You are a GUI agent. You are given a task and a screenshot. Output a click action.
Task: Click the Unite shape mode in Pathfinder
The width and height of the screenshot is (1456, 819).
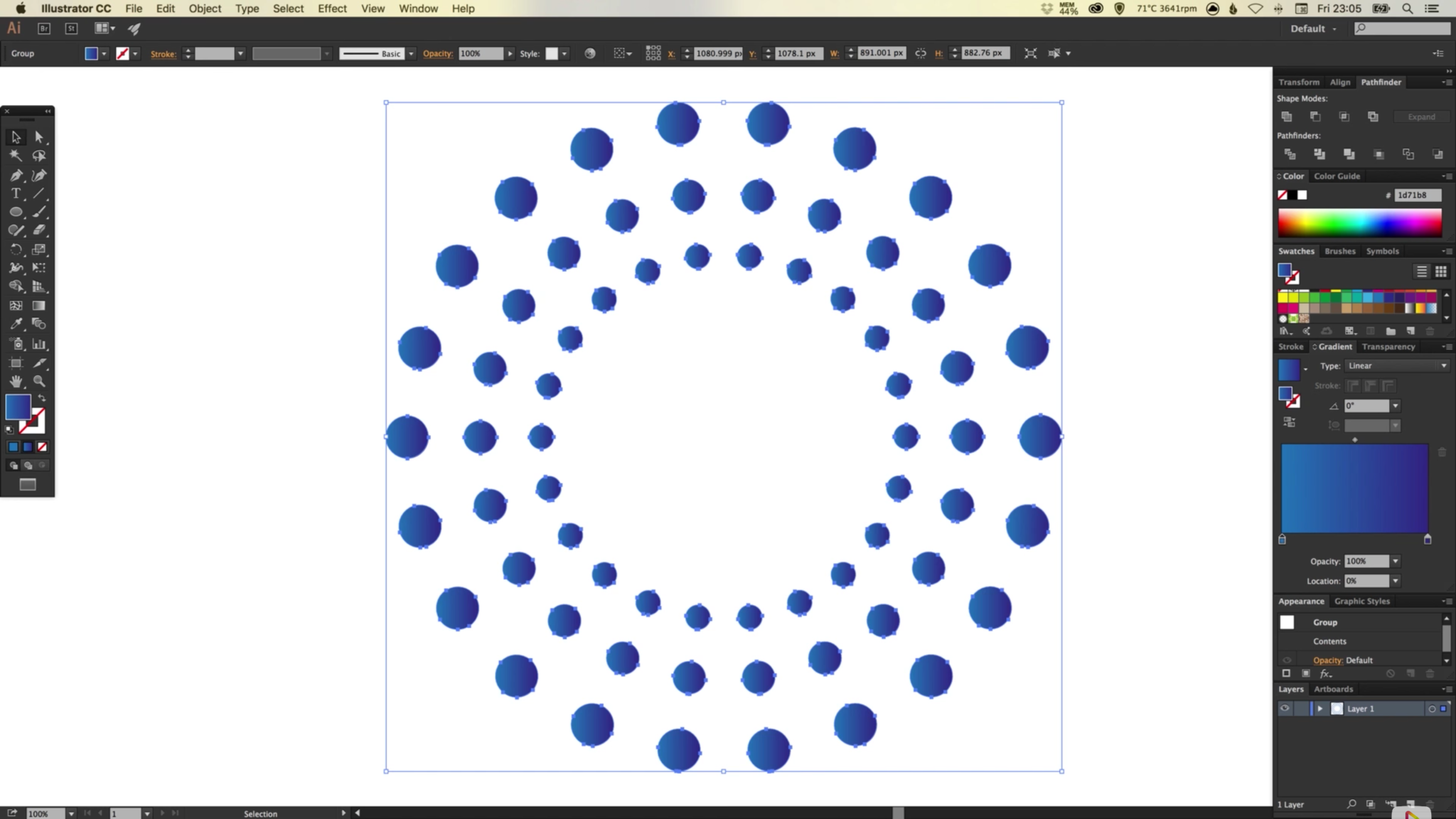pyautogui.click(x=1287, y=117)
